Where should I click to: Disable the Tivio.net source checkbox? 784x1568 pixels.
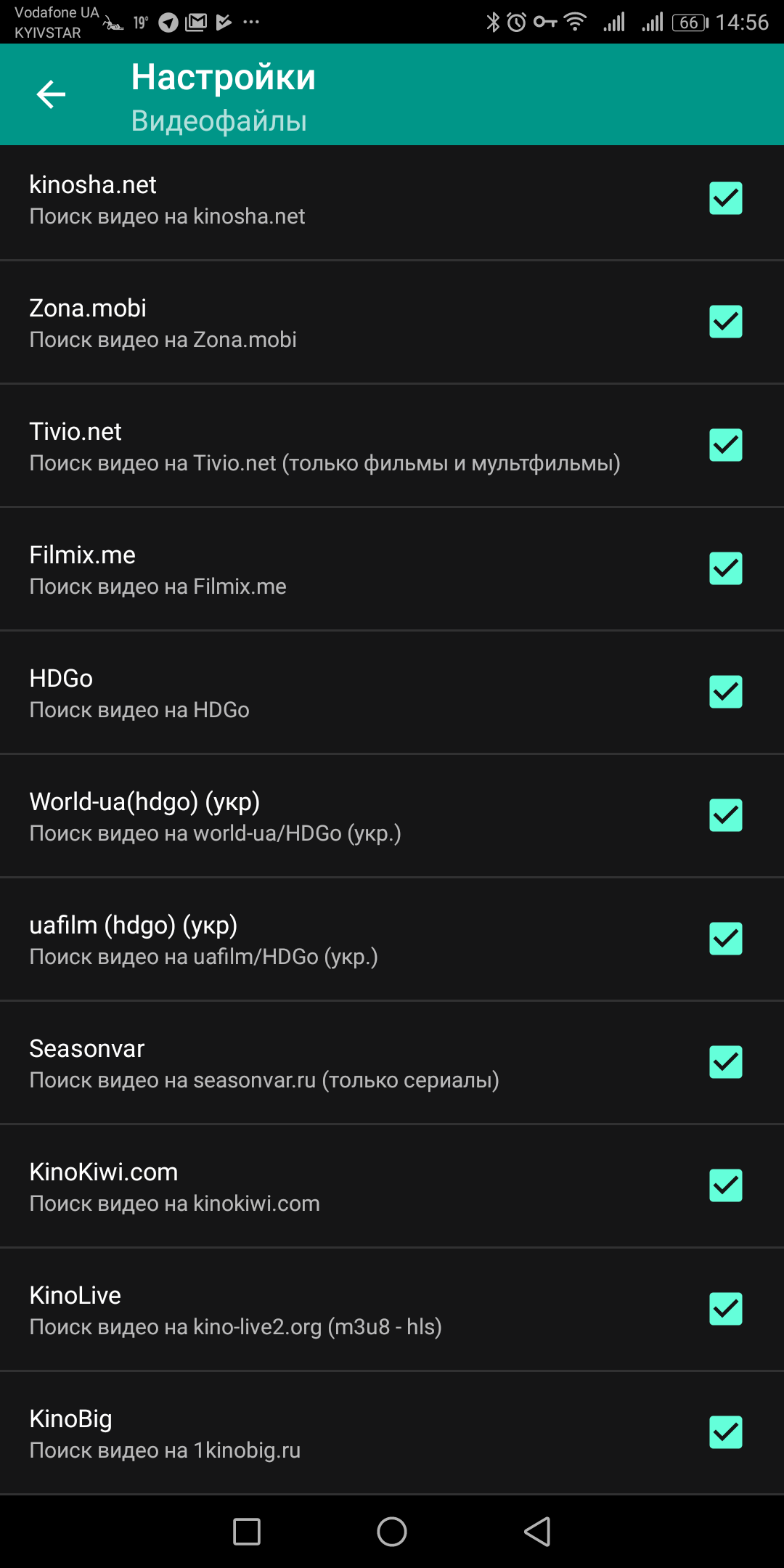point(726,445)
